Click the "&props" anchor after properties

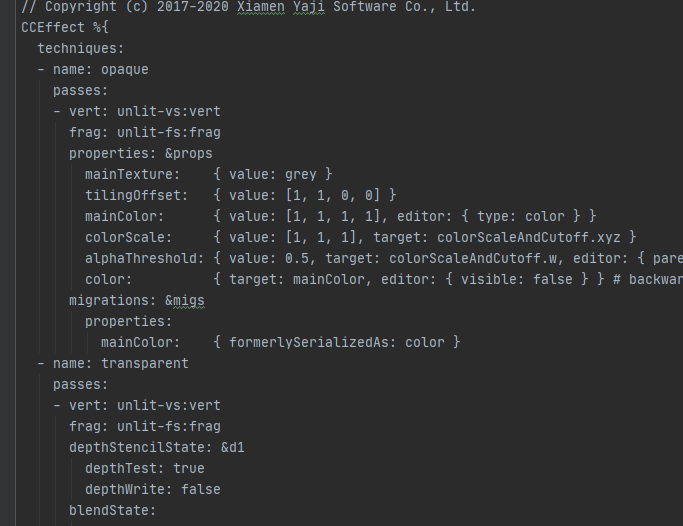(x=188, y=153)
